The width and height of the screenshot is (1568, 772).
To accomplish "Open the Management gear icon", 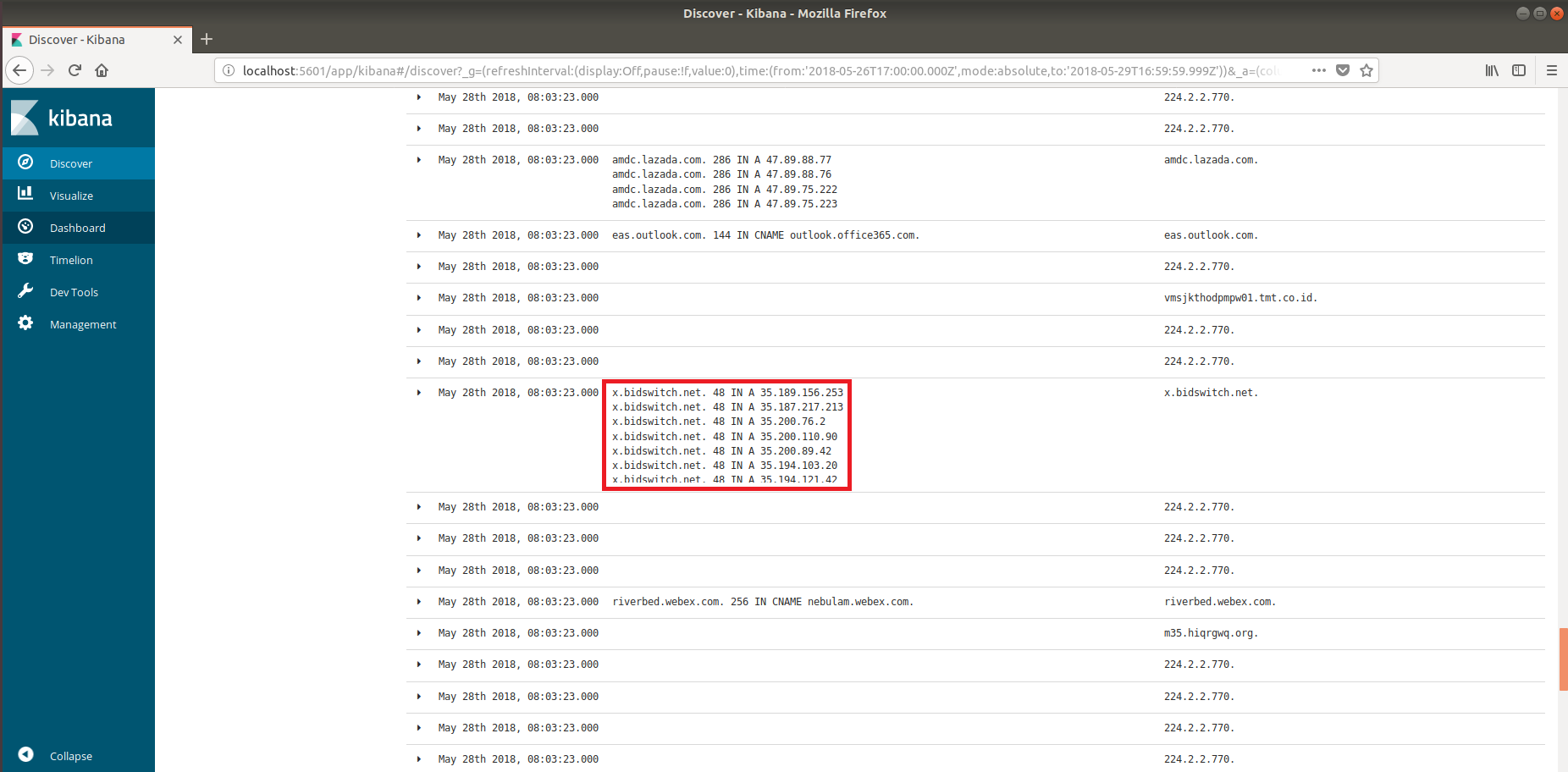I will [25, 323].
